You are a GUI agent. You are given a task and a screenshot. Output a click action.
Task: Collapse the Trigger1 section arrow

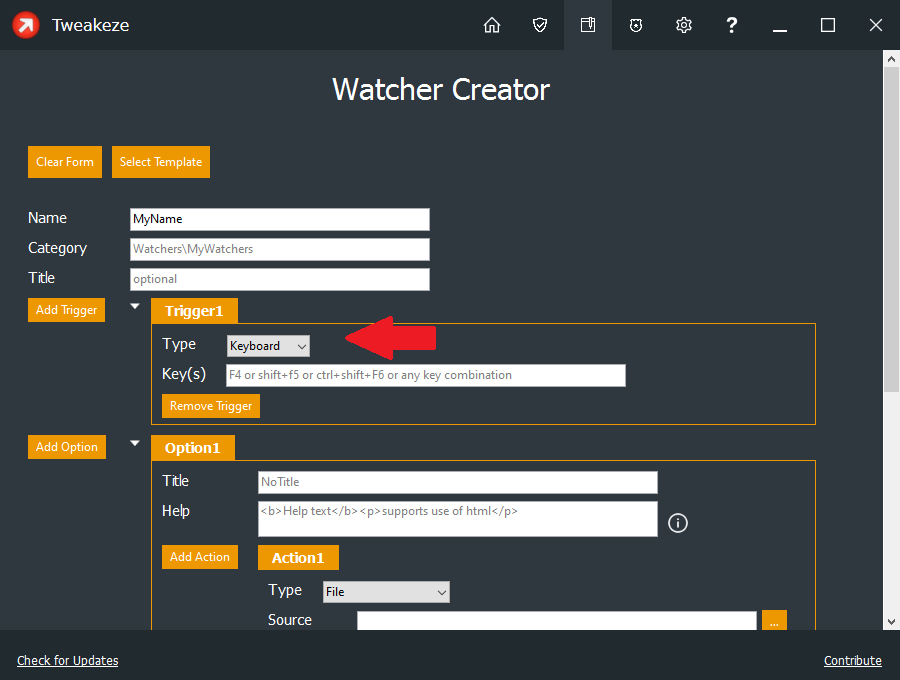click(135, 306)
